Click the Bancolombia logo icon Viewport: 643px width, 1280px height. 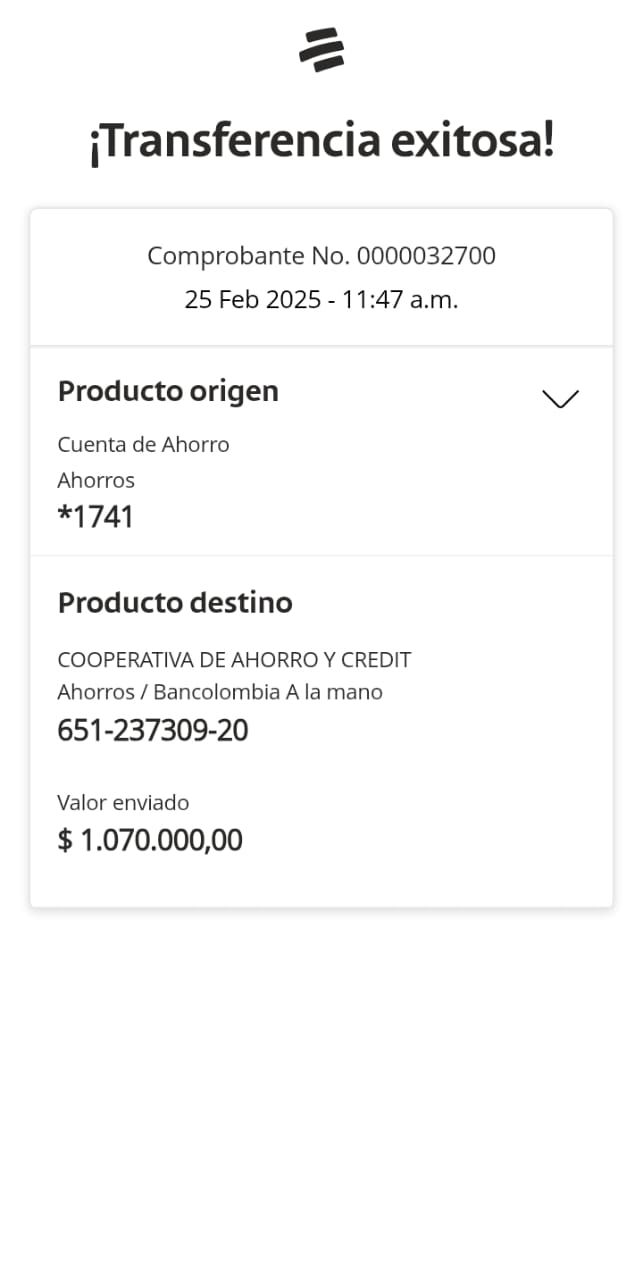[x=321, y=50]
